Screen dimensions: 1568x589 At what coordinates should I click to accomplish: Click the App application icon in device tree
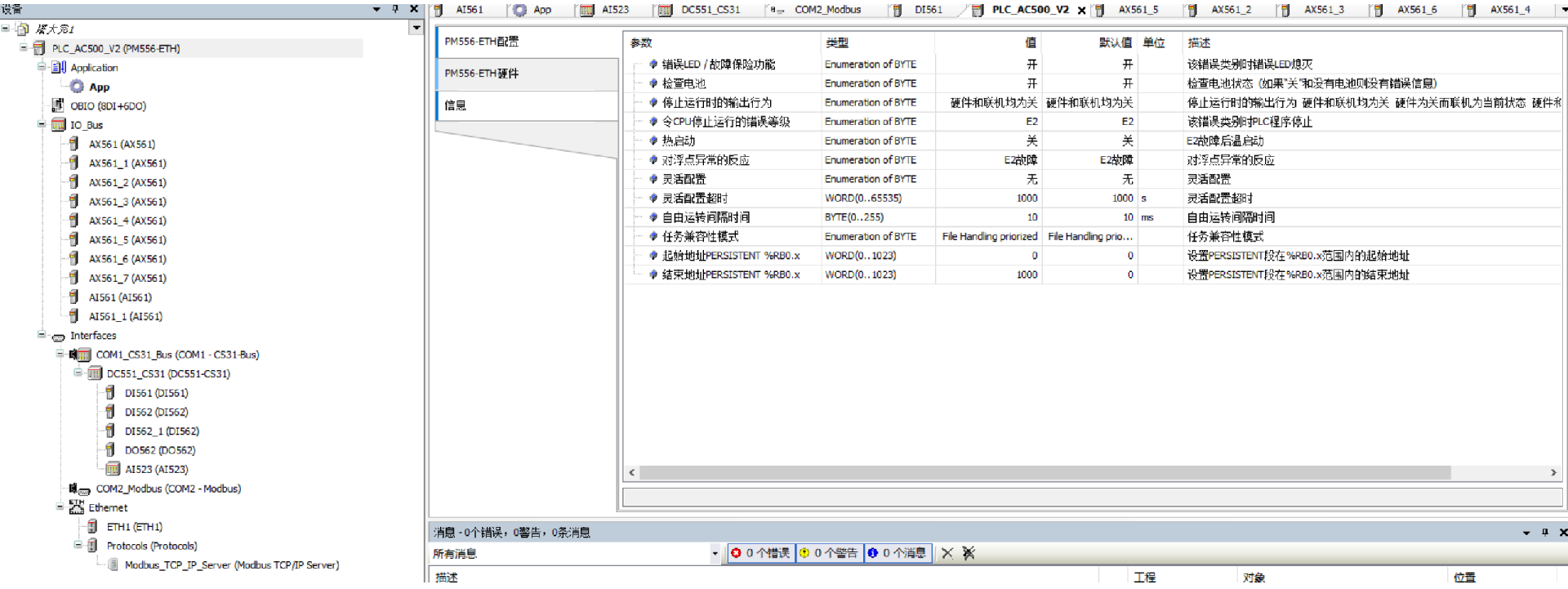pyautogui.click(x=77, y=87)
